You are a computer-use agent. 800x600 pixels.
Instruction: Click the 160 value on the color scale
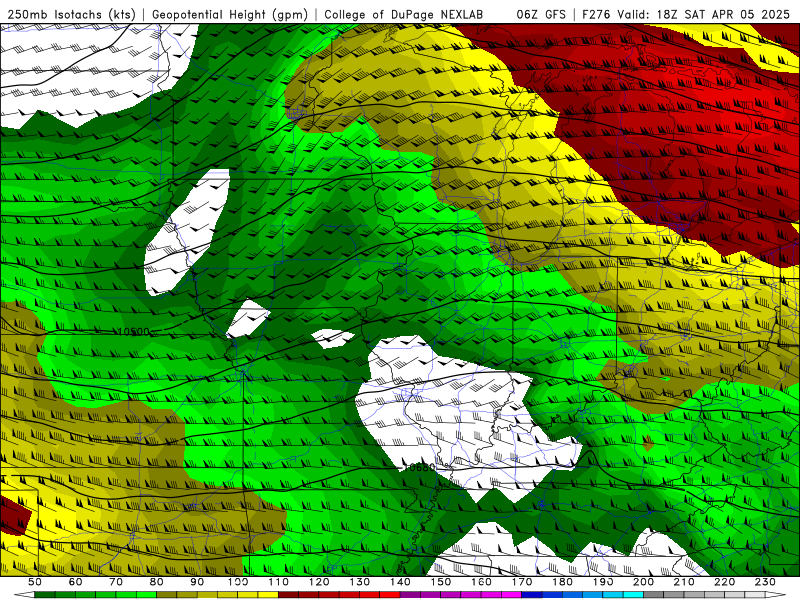click(481, 582)
